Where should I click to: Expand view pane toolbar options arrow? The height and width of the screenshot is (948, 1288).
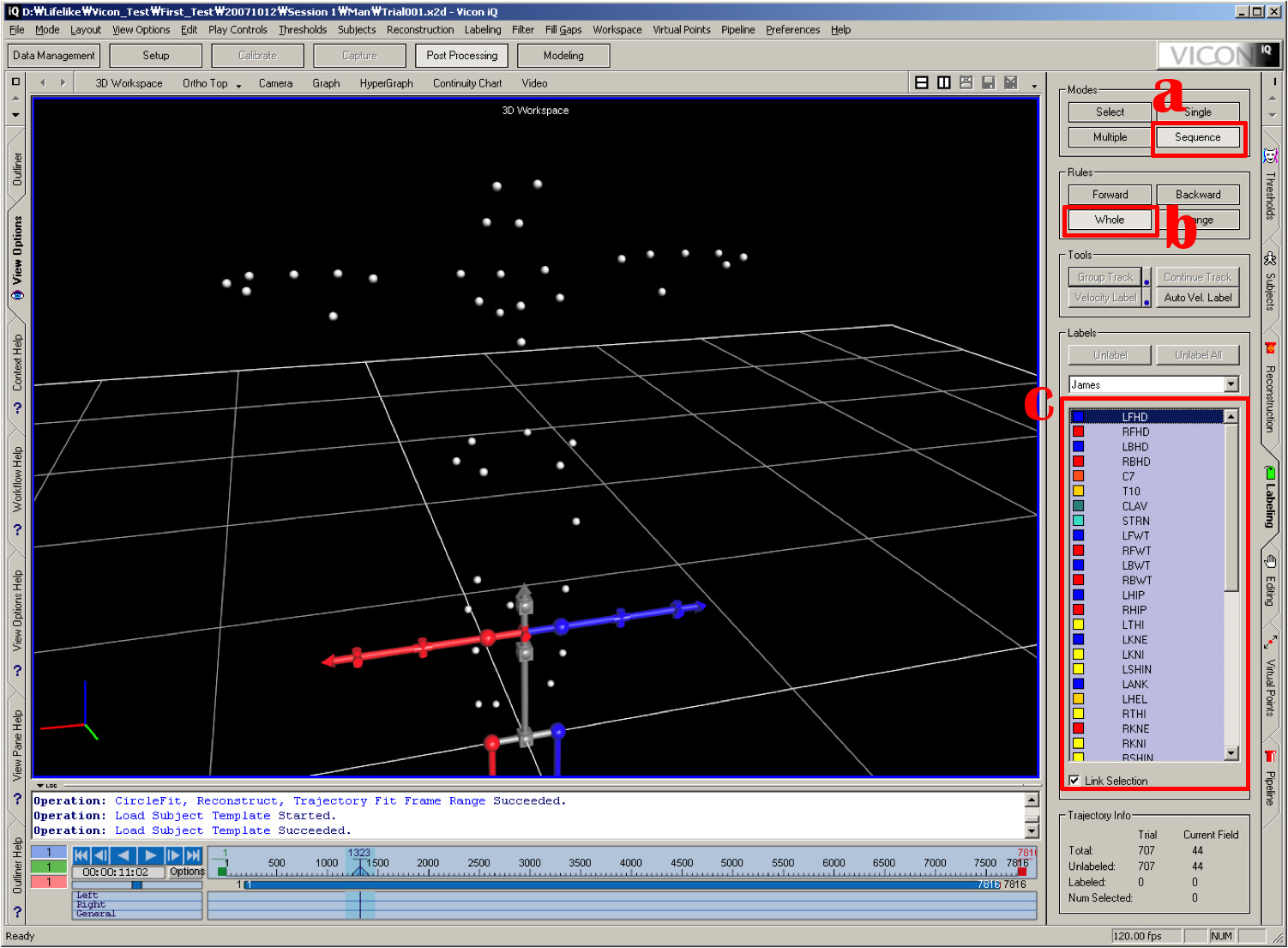click(x=1034, y=85)
